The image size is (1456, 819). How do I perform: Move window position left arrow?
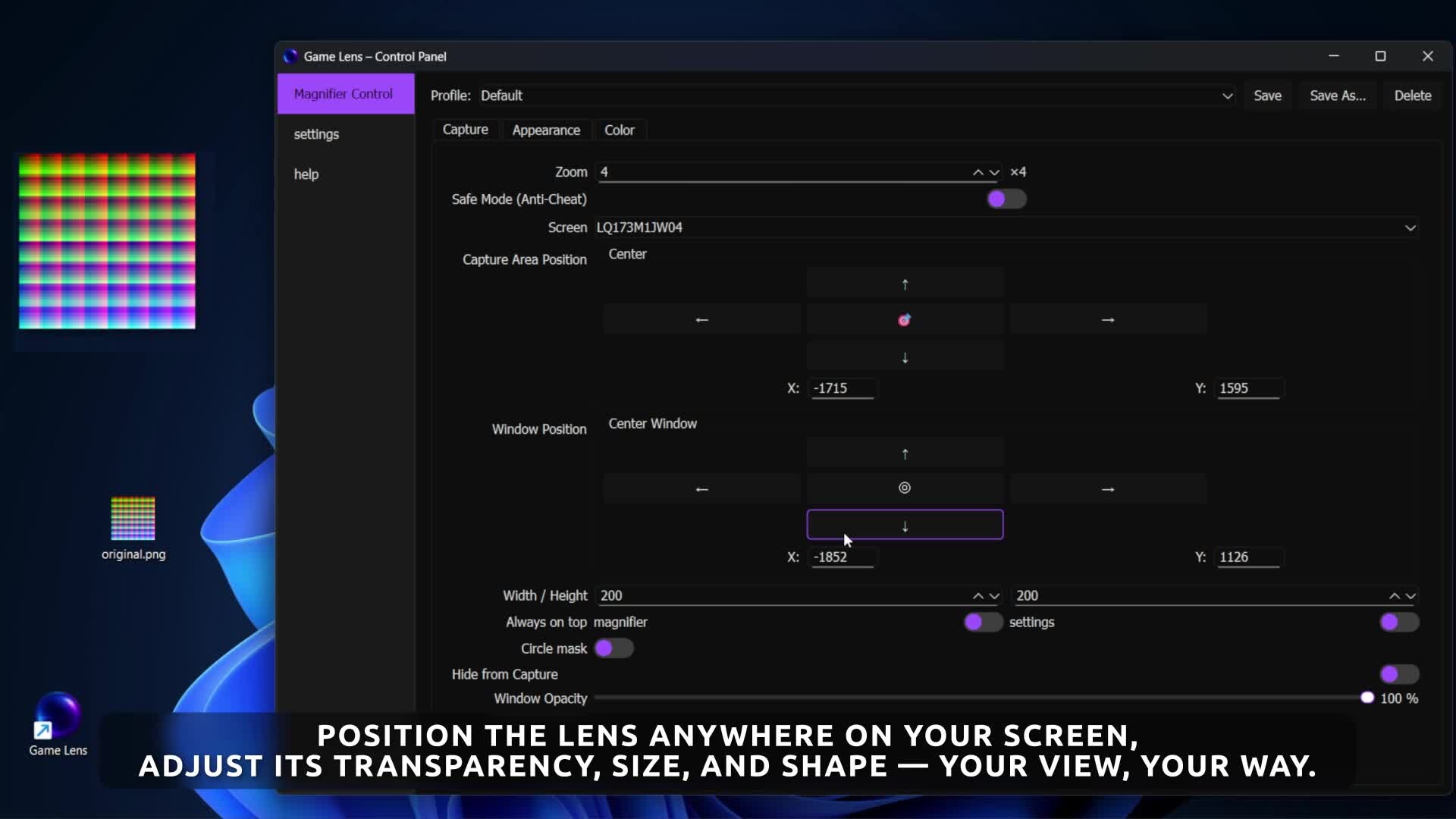pos(701,489)
